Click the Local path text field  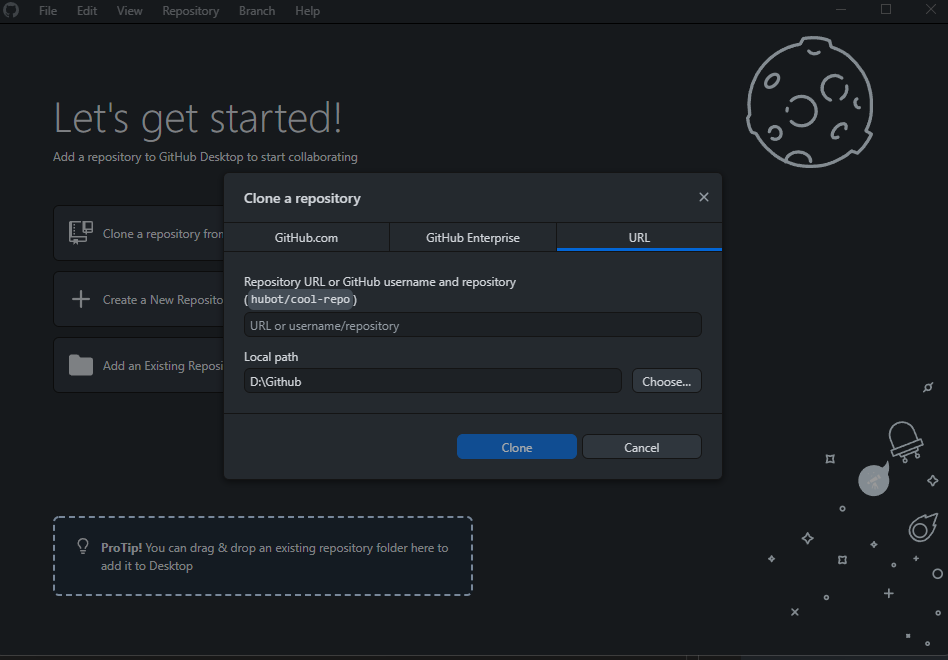432,381
